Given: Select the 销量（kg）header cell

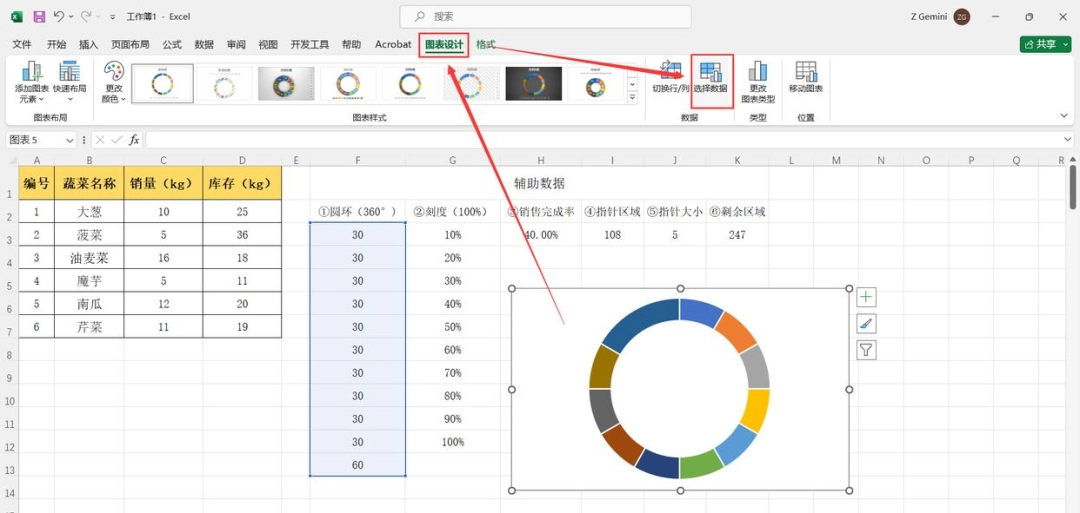Looking at the screenshot, I should tap(163, 184).
